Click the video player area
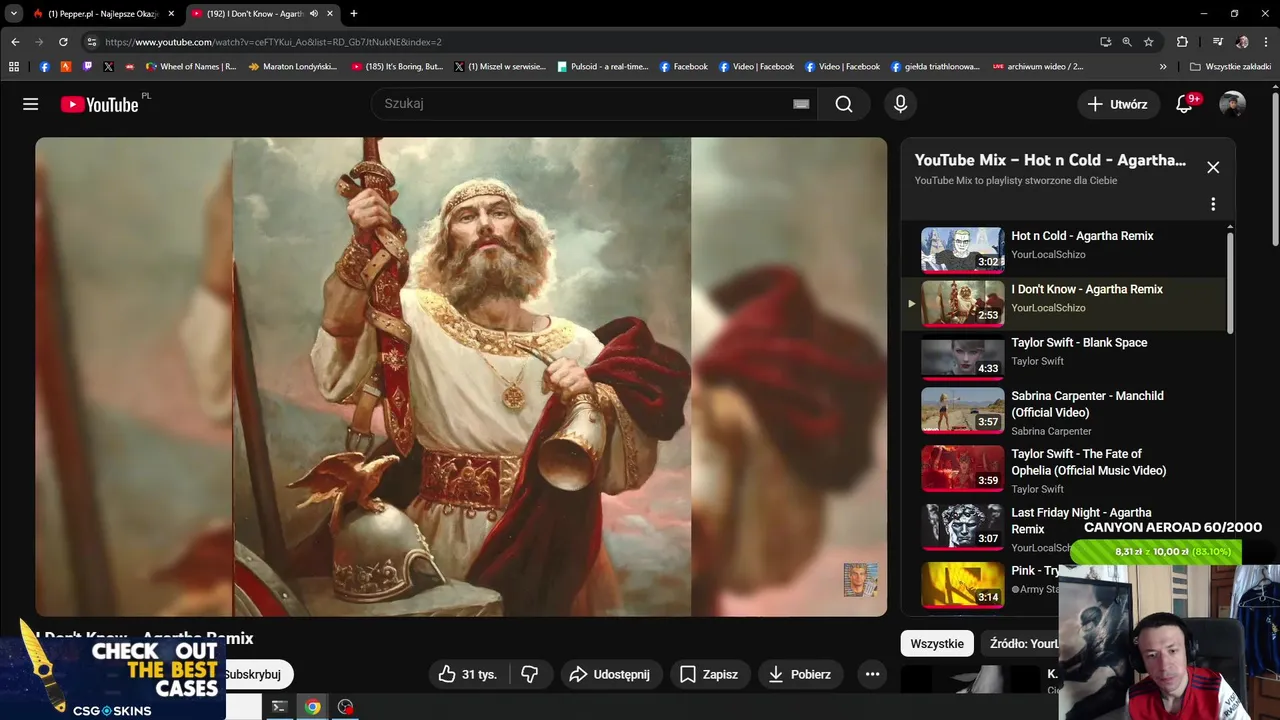This screenshot has width=1280, height=720. click(x=461, y=376)
